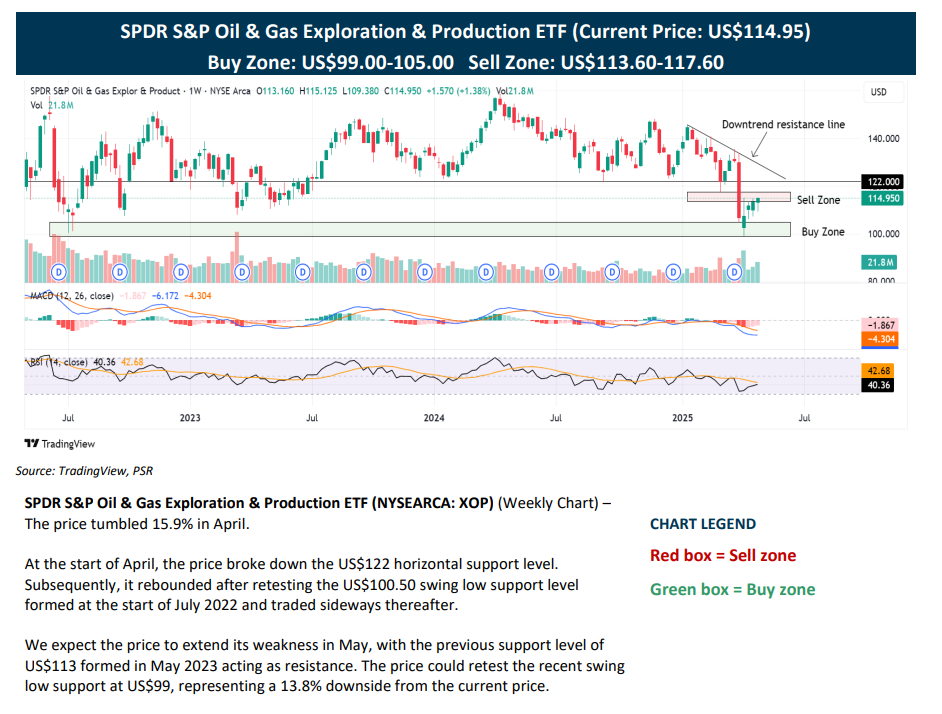Click the line mentioning US$122 horizontal support level
Image resolution: width=942 pixels, height=714 pixels.
click(291, 564)
